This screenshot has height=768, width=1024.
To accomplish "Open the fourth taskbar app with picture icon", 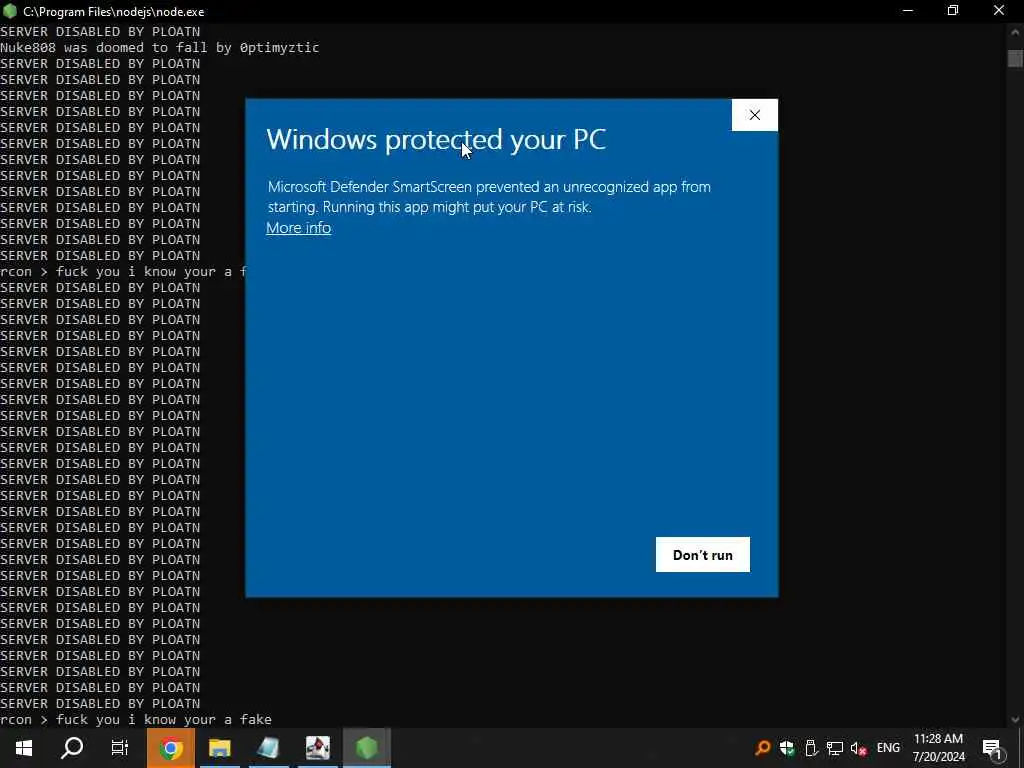I will click(317, 748).
